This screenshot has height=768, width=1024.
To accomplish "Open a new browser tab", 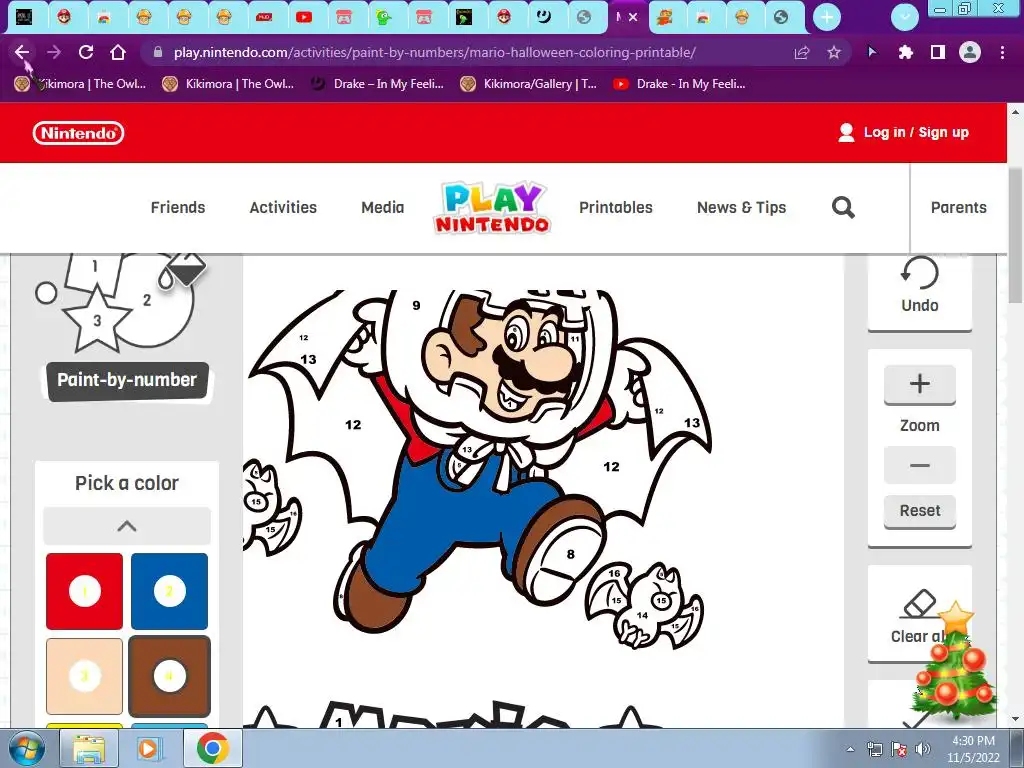I will pos(827,17).
